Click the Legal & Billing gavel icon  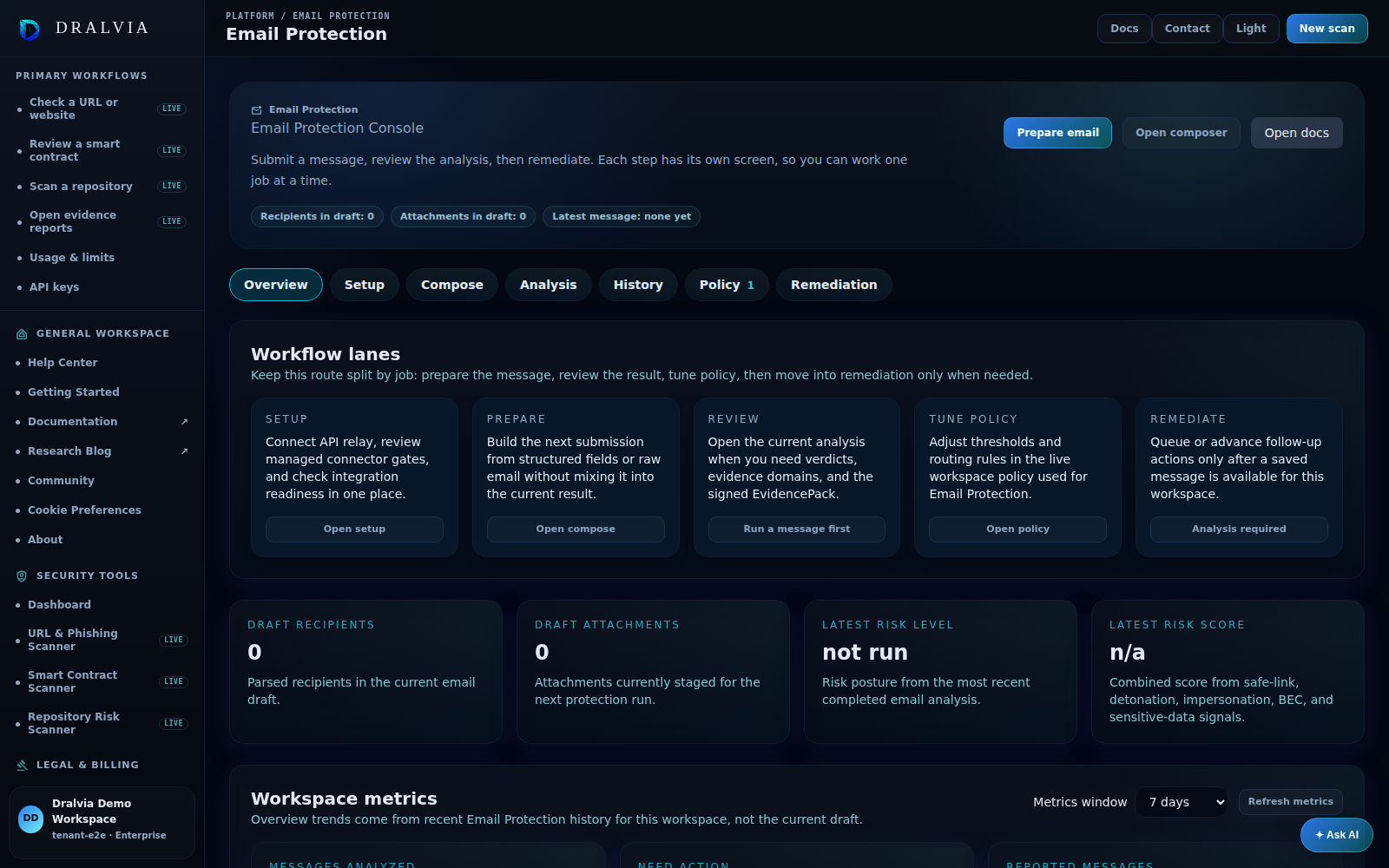coord(22,766)
